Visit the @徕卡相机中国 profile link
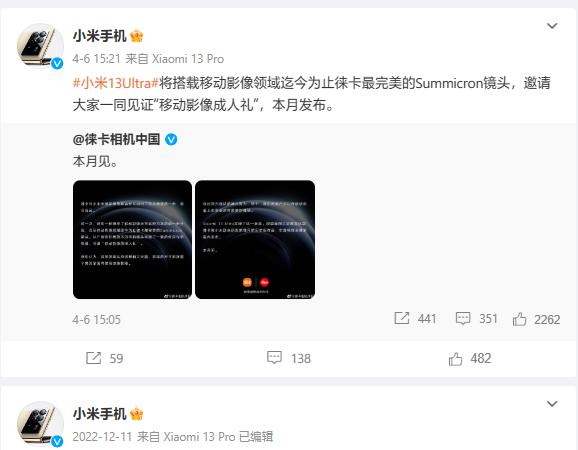The height and width of the screenshot is (450, 578). (x=116, y=139)
